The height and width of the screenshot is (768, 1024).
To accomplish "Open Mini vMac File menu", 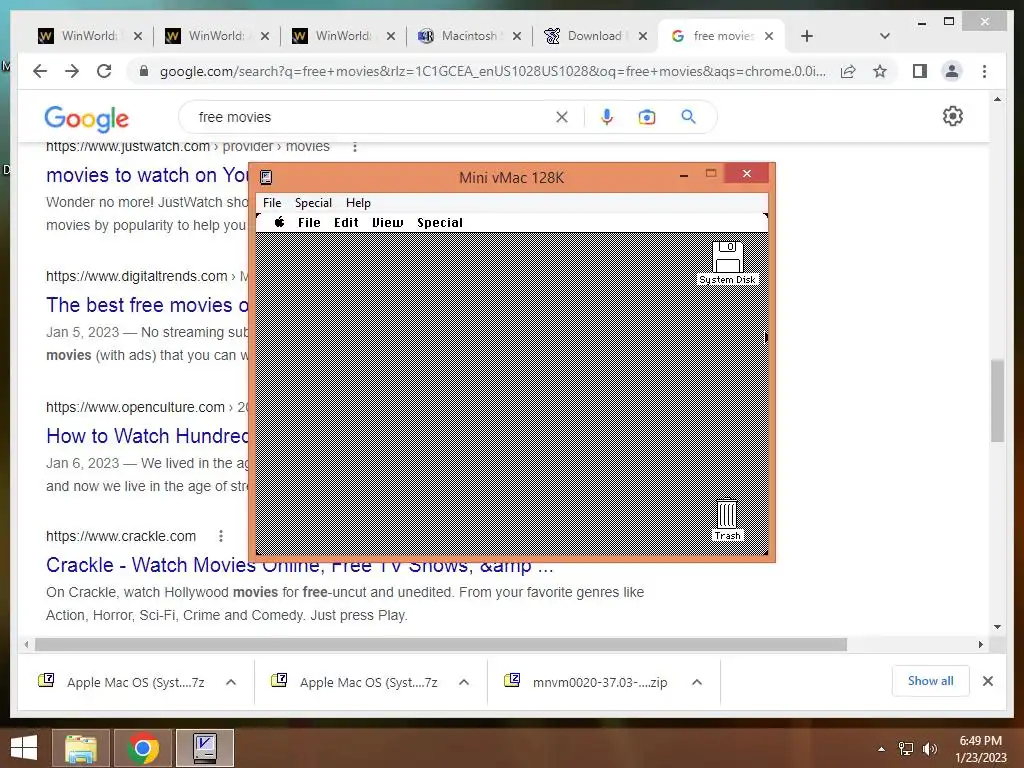I will (272, 202).
